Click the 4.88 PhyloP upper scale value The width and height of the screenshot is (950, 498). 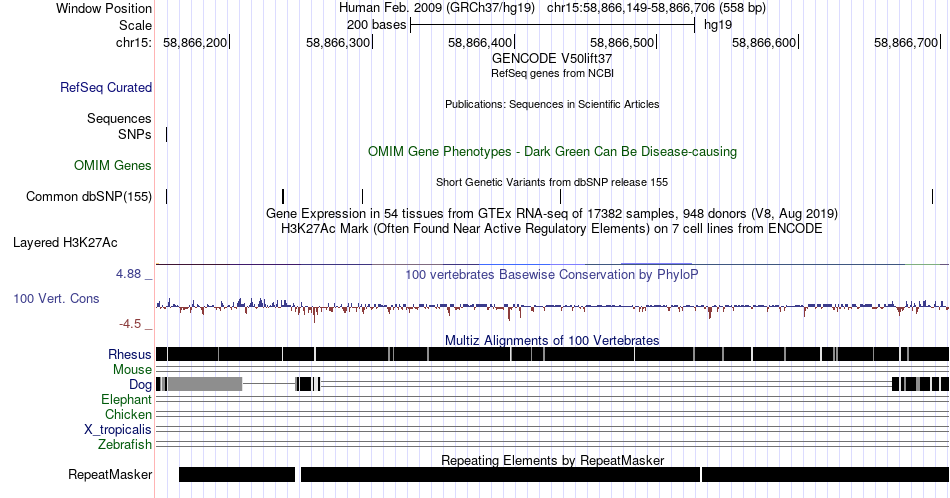click(128, 274)
